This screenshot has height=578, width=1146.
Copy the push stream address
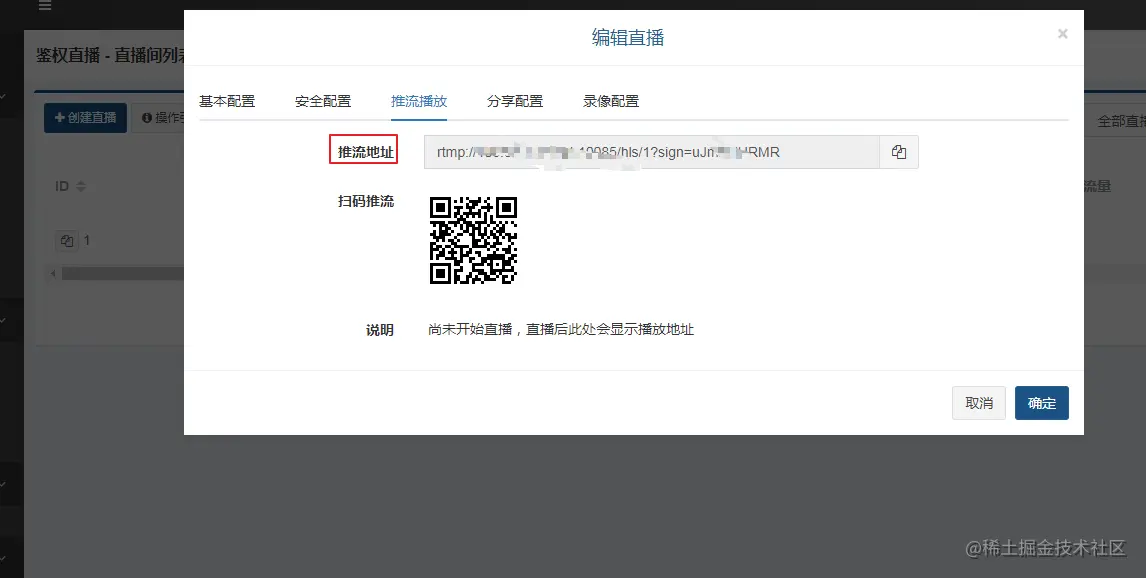898,152
